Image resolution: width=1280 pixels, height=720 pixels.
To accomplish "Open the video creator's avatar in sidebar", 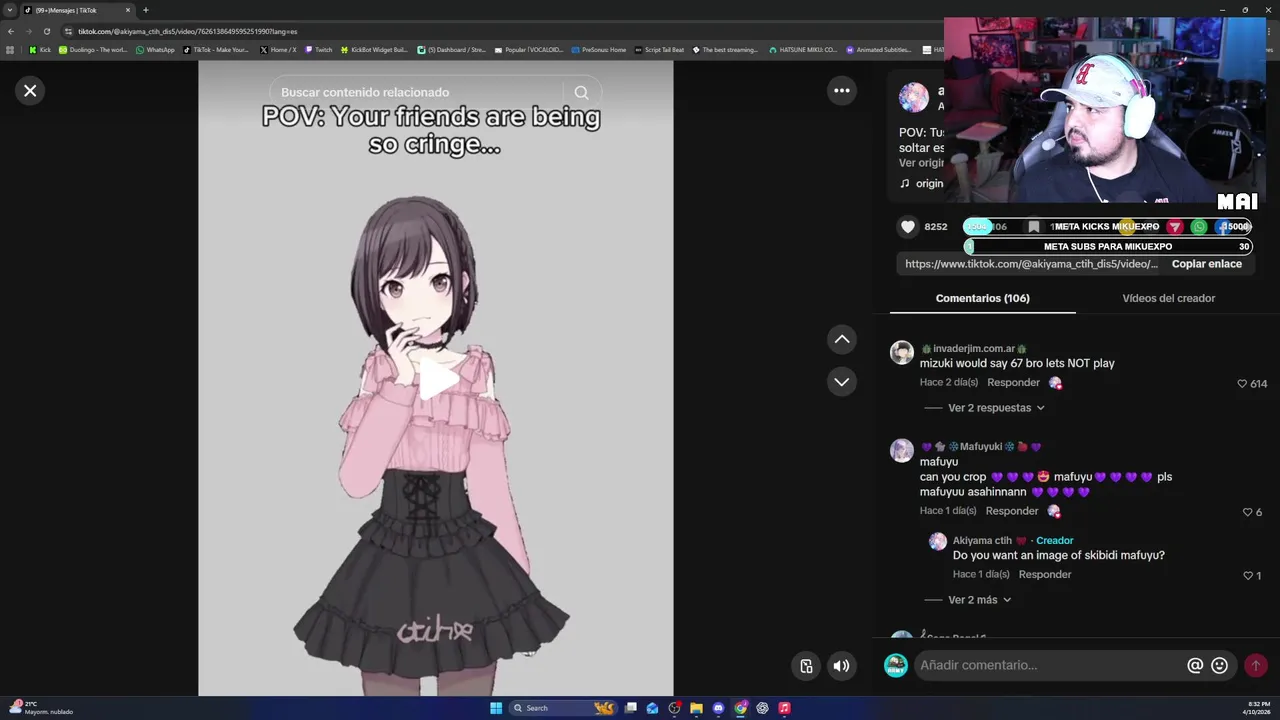I will pyautogui.click(x=913, y=98).
